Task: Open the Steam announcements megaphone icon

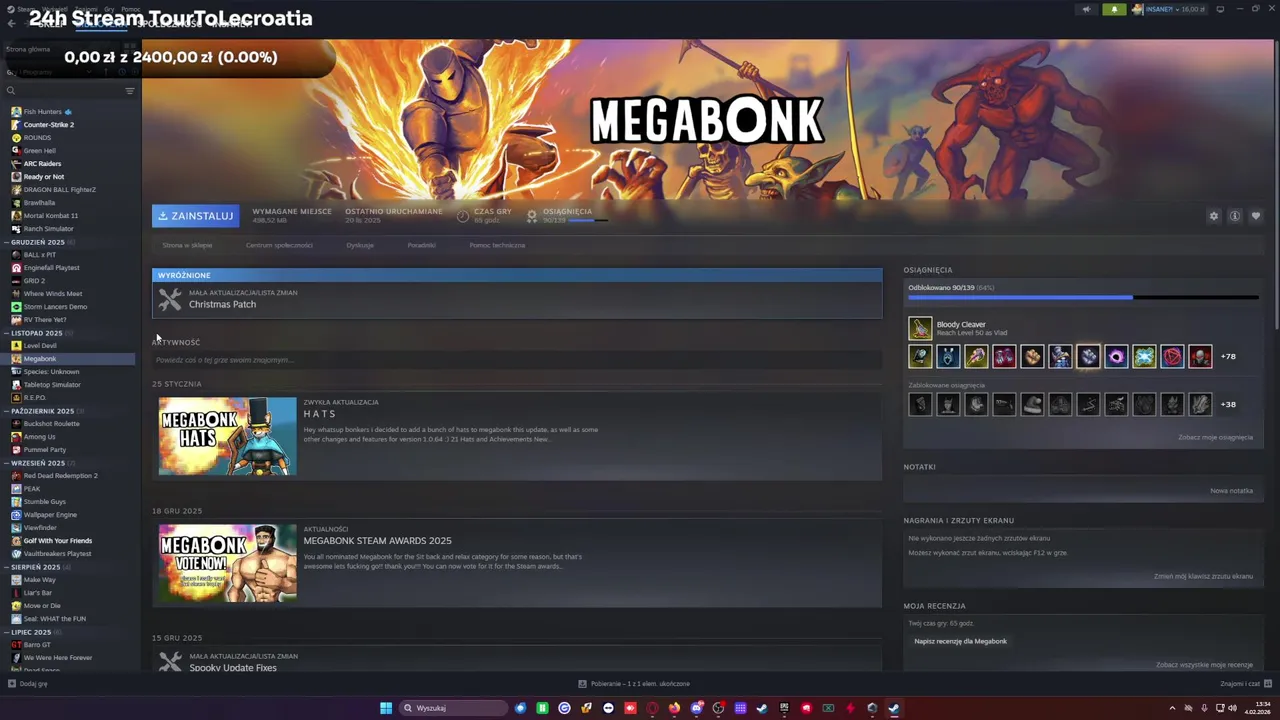Action: [x=1086, y=9]
